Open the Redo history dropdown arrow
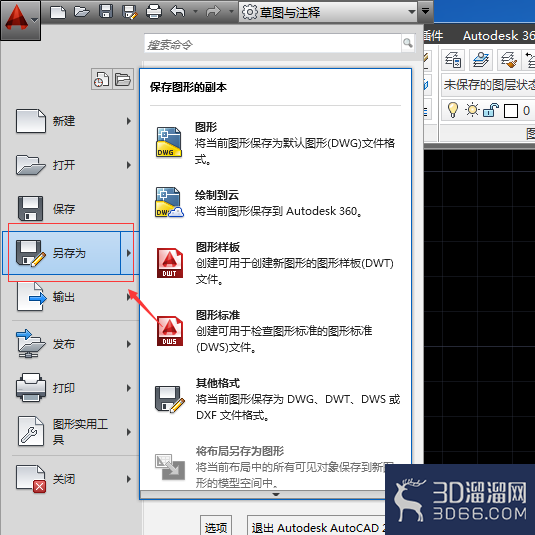This screenshot has height=535, width=535. point(231,12)
